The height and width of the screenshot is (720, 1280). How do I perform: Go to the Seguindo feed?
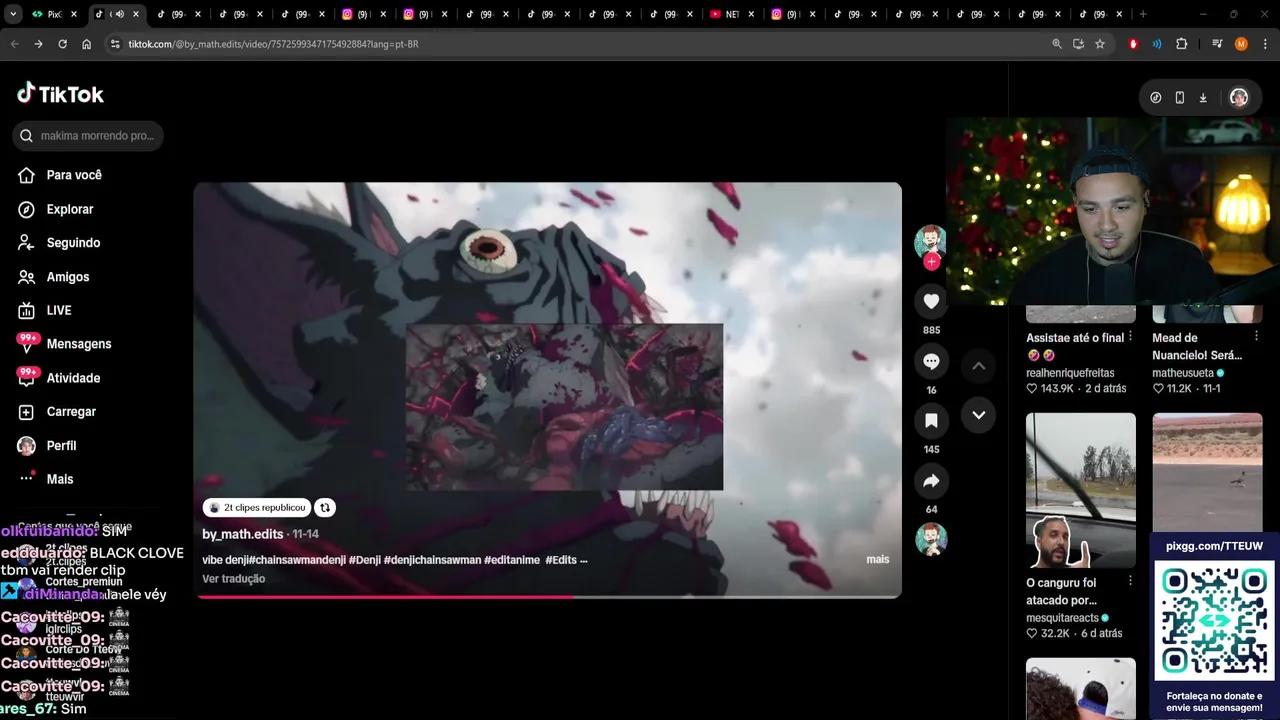coord(58,243)
